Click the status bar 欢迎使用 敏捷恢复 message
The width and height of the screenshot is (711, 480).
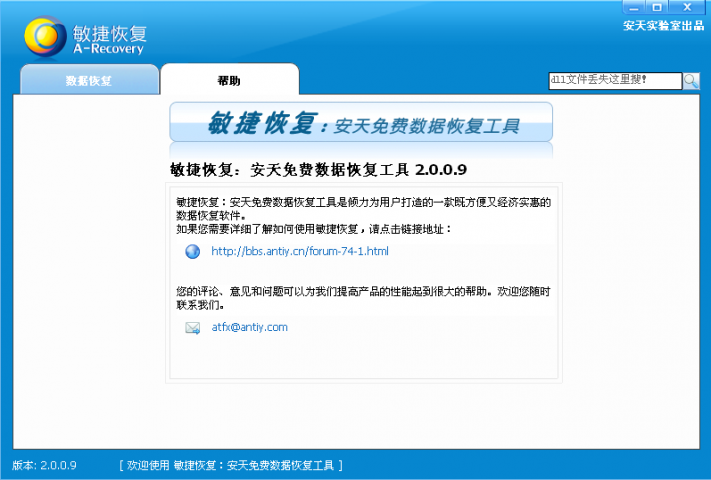231,465
